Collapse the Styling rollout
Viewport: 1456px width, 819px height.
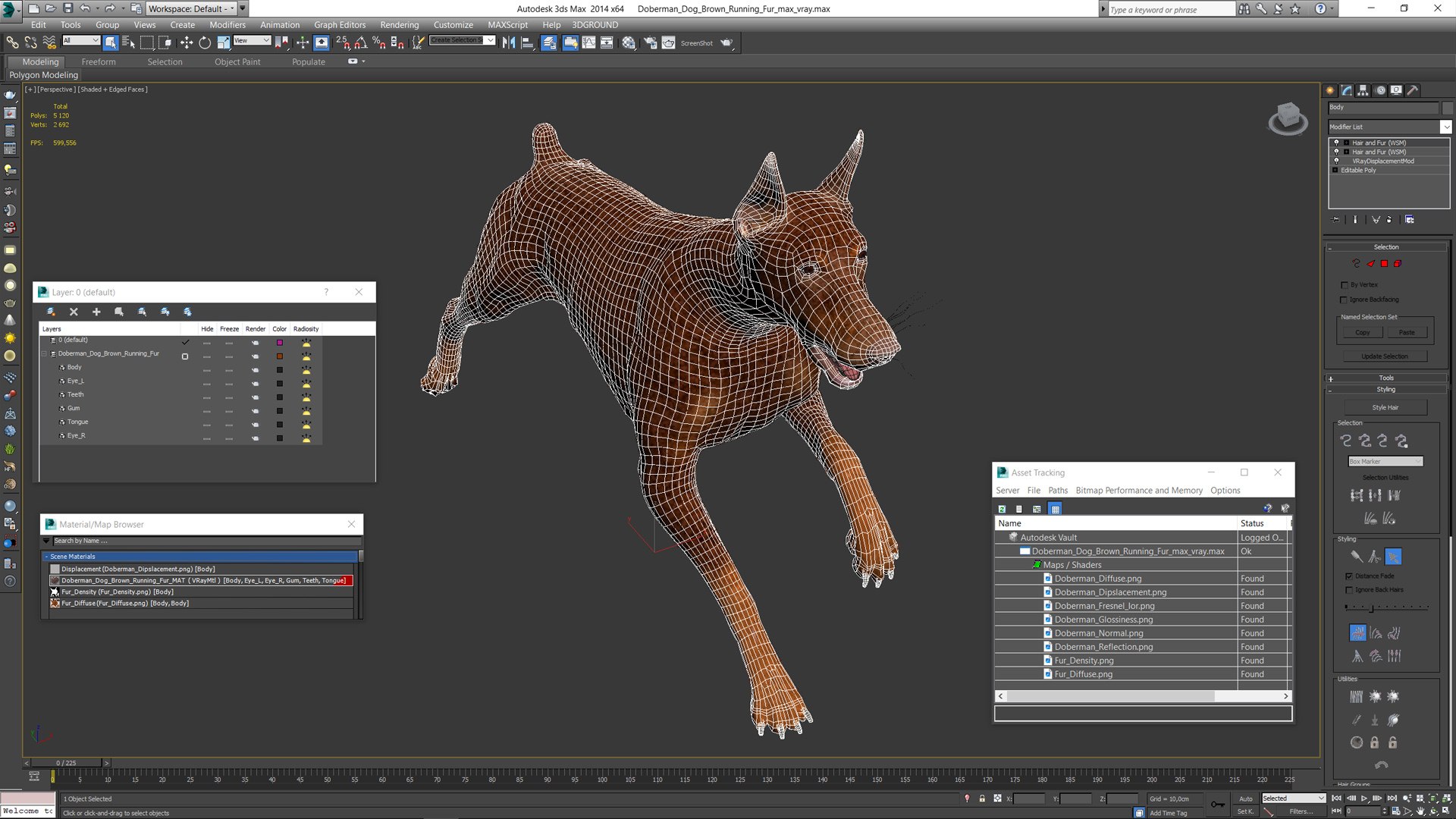coord(1385,389)
